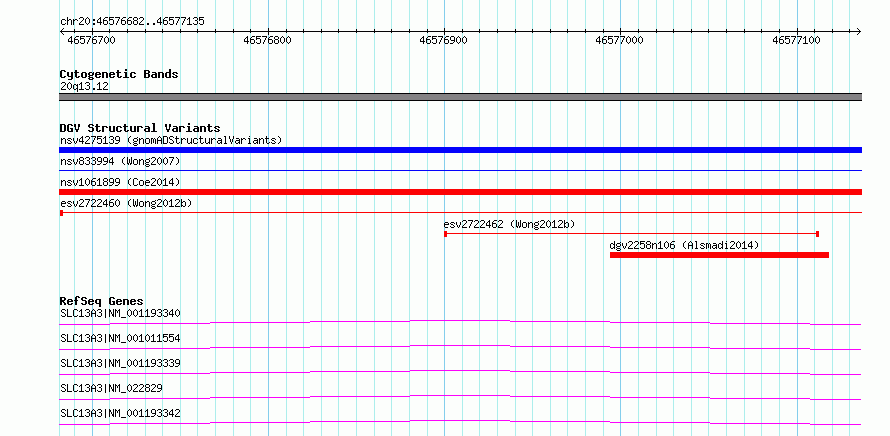Click the magenta NM_001193342 transcript line
This screenshot has width=890, height=436.
point(460,422)
